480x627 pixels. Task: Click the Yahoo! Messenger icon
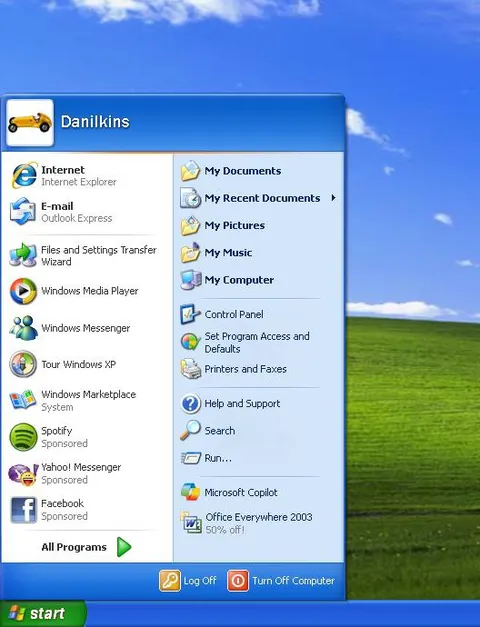click(x=23, y=474)
